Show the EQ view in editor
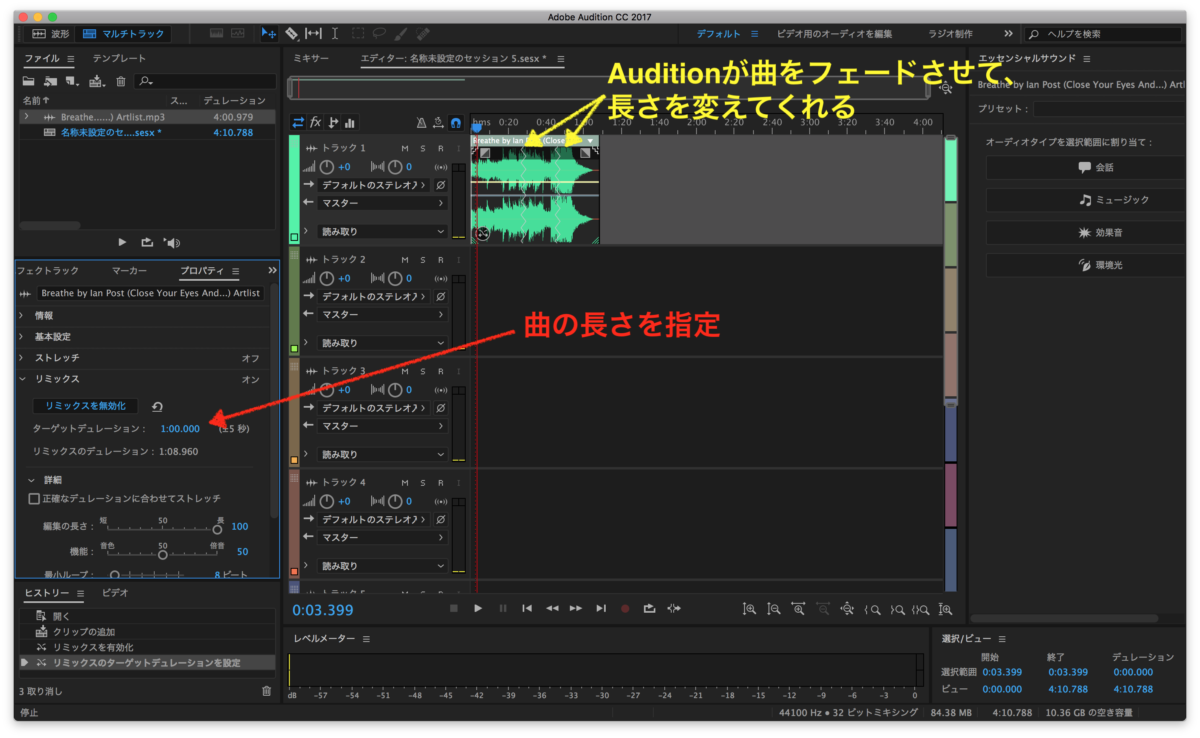The height and width of the screenshot is (738, 1200). click(350, 122)
